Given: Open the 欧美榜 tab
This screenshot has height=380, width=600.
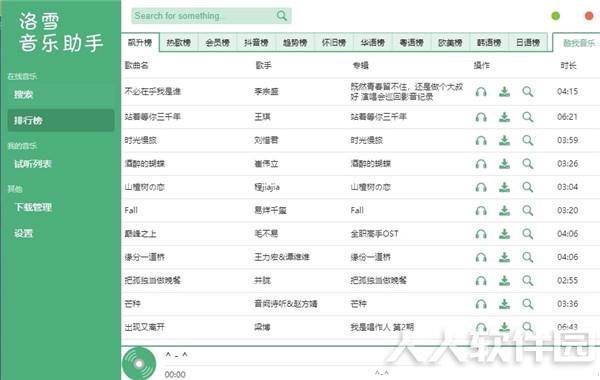Looking at the screenshot, I should pos(450,42).
